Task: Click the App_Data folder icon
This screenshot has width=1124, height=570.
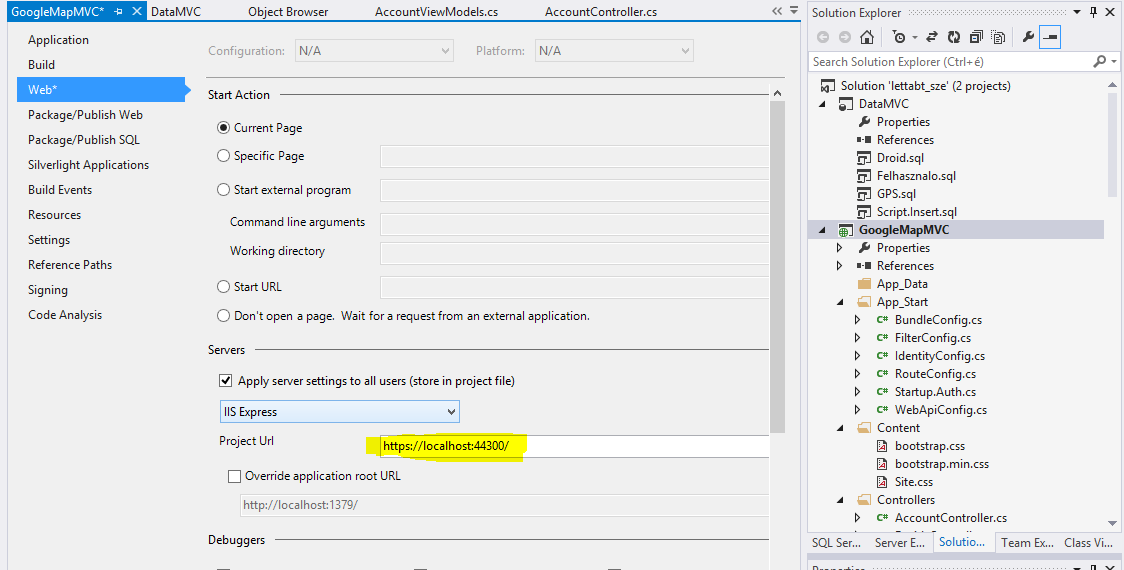Action: point(864,284)
